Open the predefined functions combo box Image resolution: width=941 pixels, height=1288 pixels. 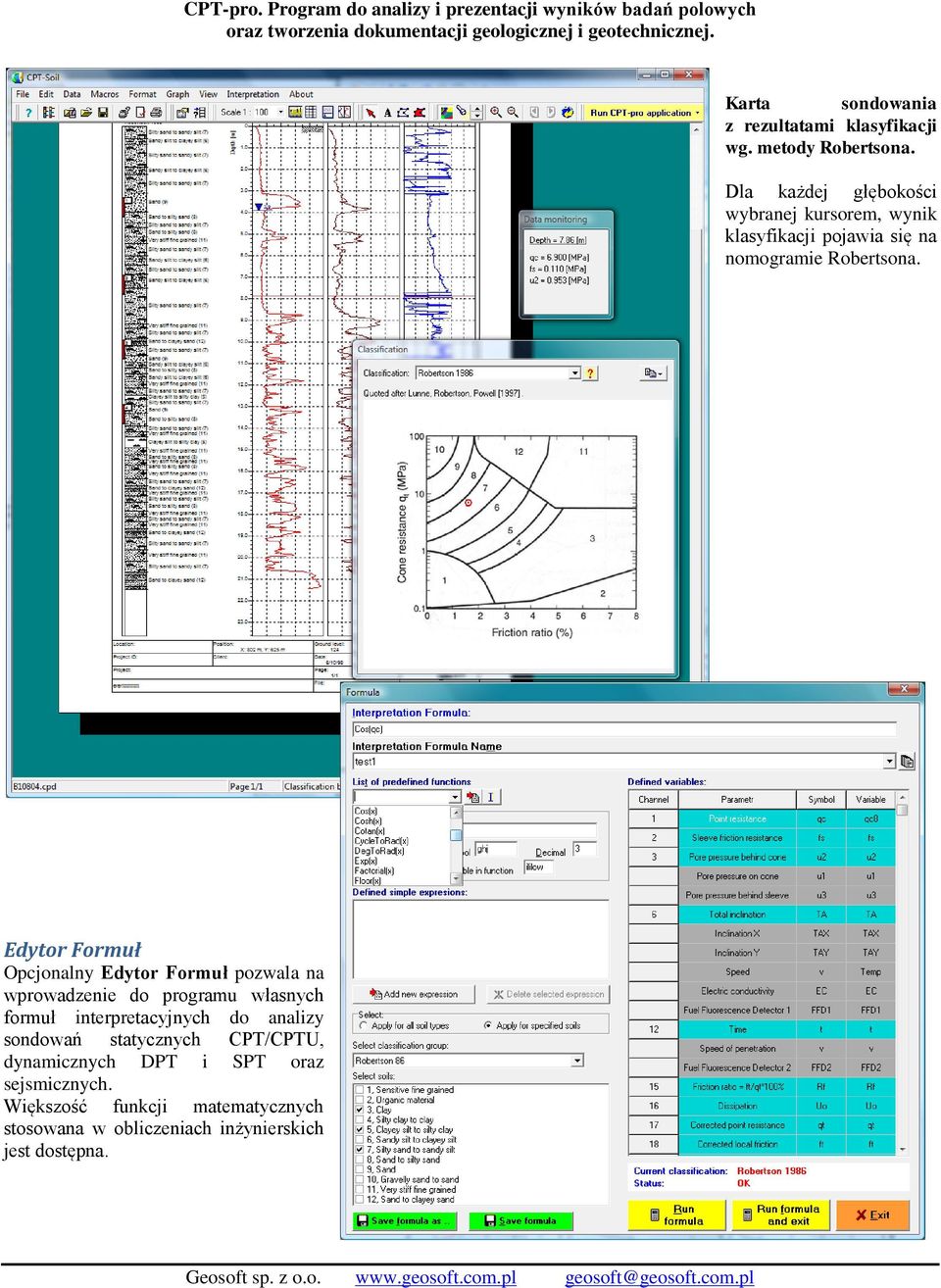tap(455, 797)
